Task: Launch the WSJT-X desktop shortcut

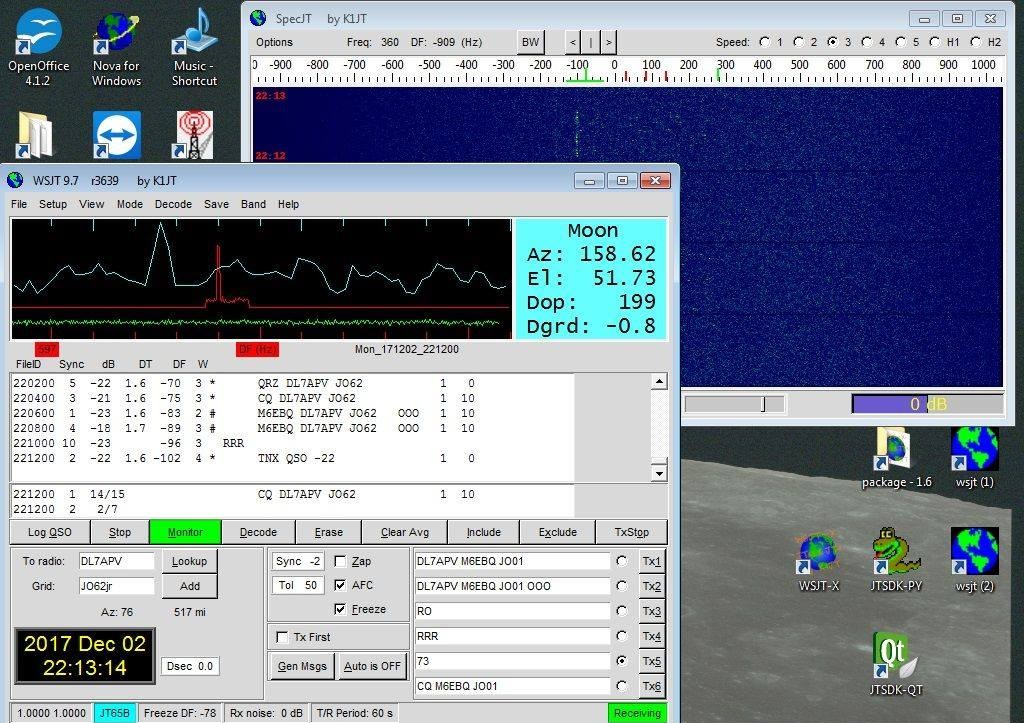Action: pos(818,560)
